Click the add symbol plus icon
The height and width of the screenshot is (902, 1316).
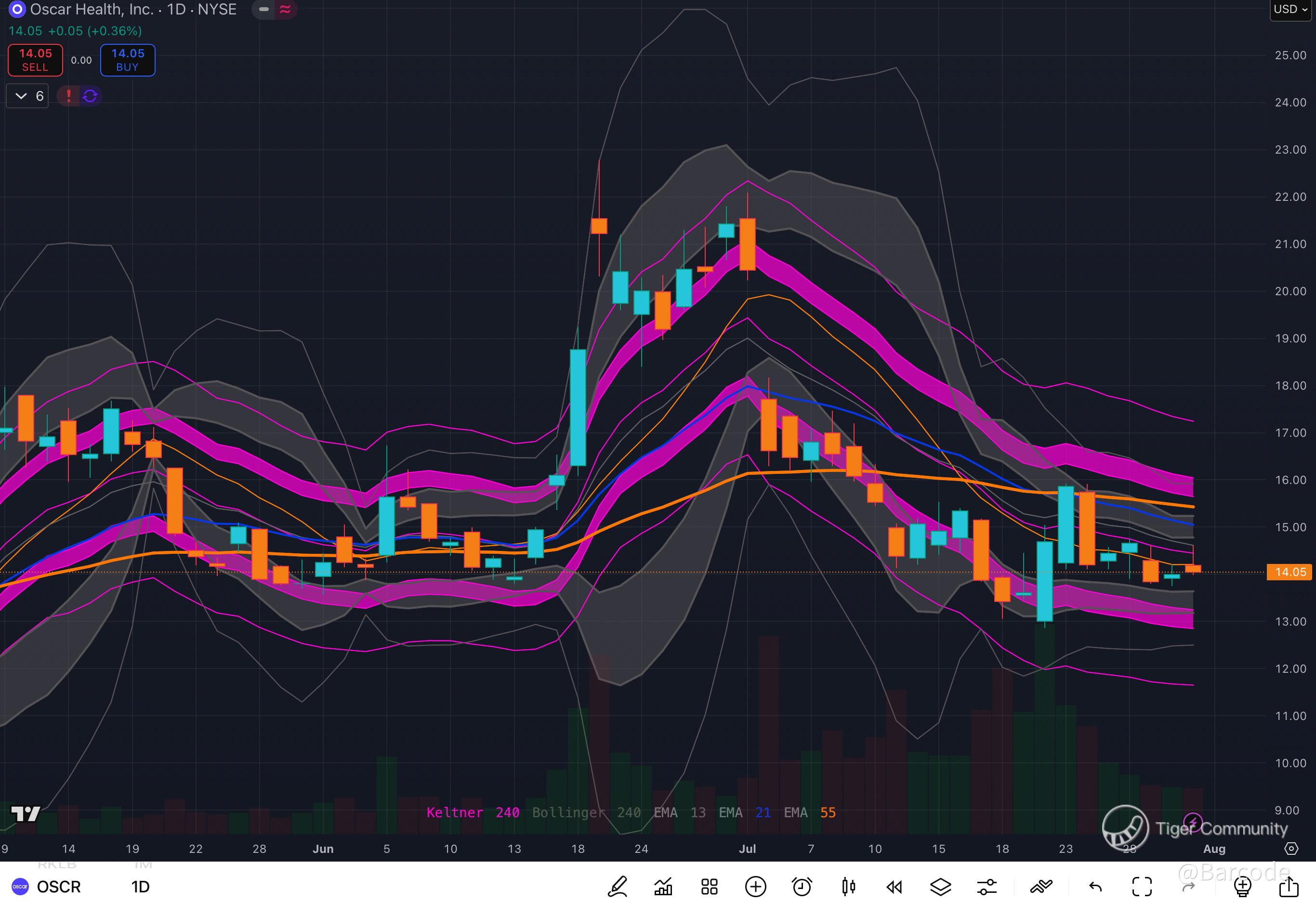click(x=755, y=886)
